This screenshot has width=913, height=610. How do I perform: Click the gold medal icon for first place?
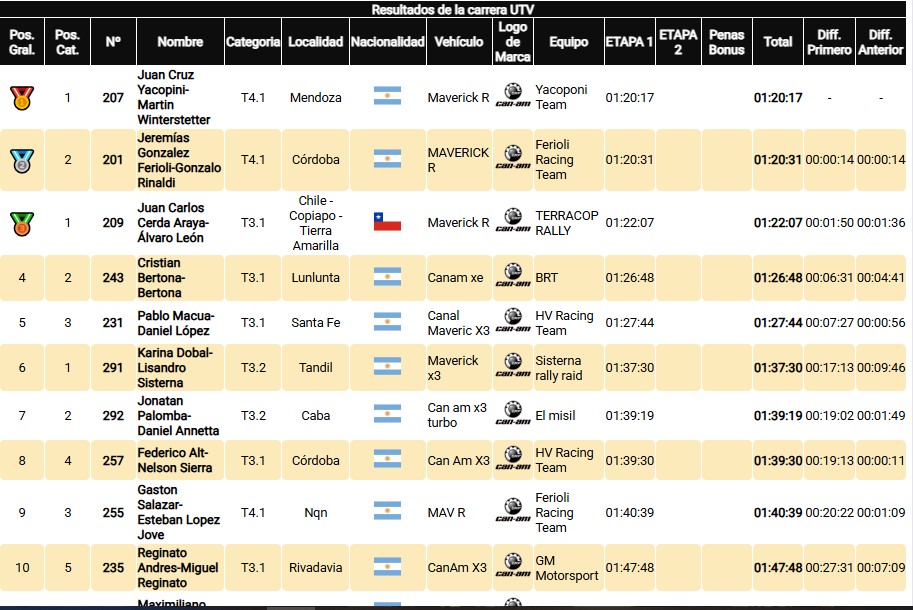(22, 98)
